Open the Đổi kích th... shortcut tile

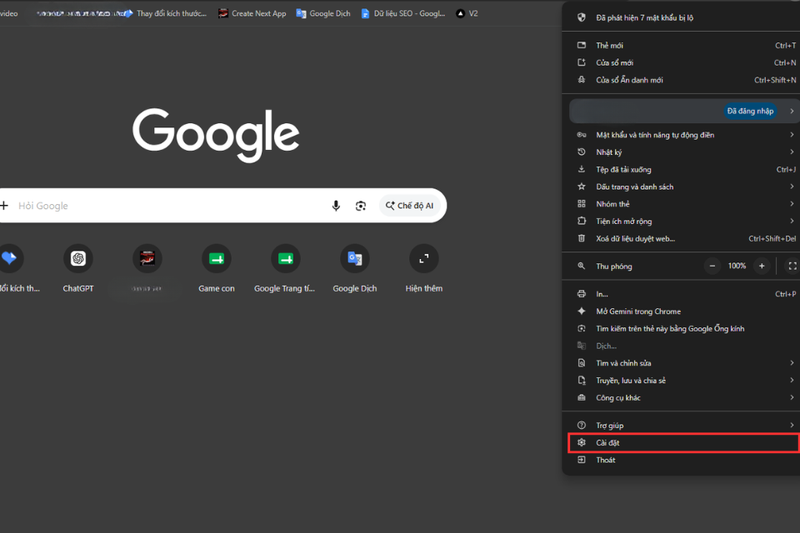click(x=9, y=259)
